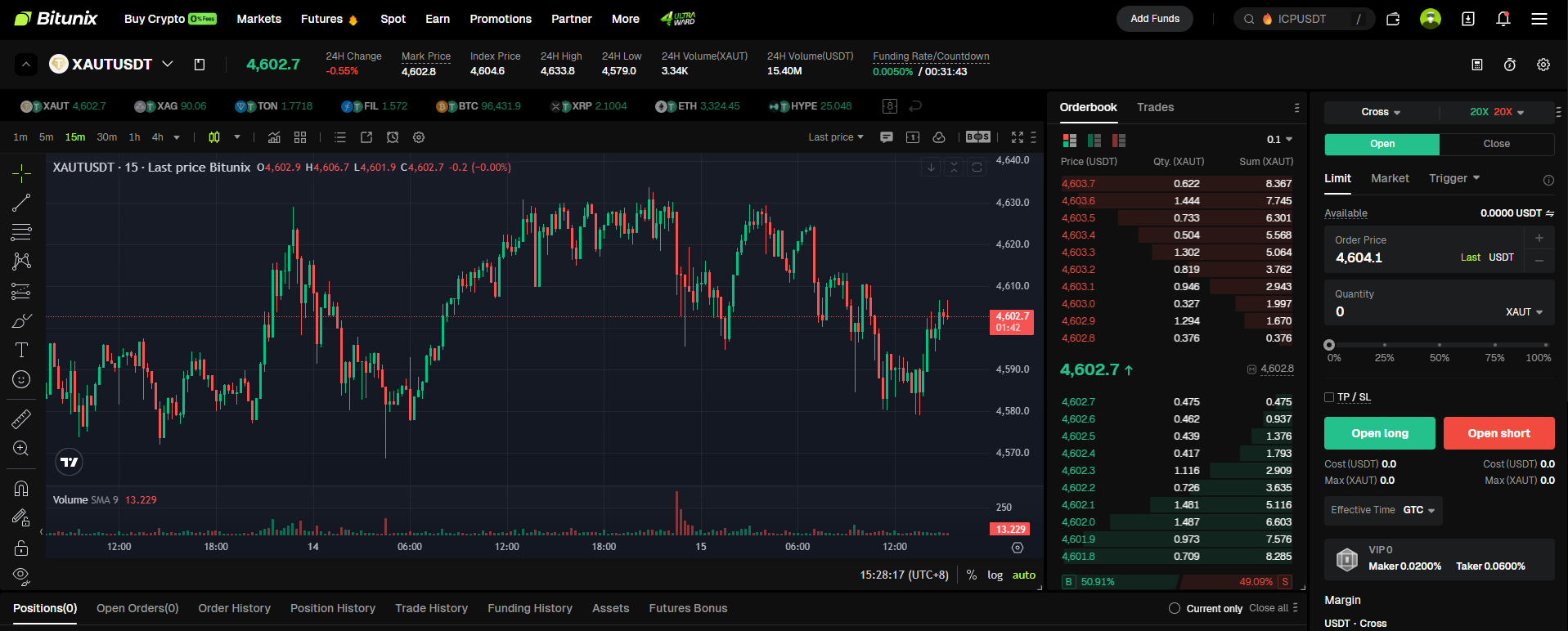Select the Current only radio option
The width and height of the screenshot is (1568, 631).
(x=1175, y=608)
